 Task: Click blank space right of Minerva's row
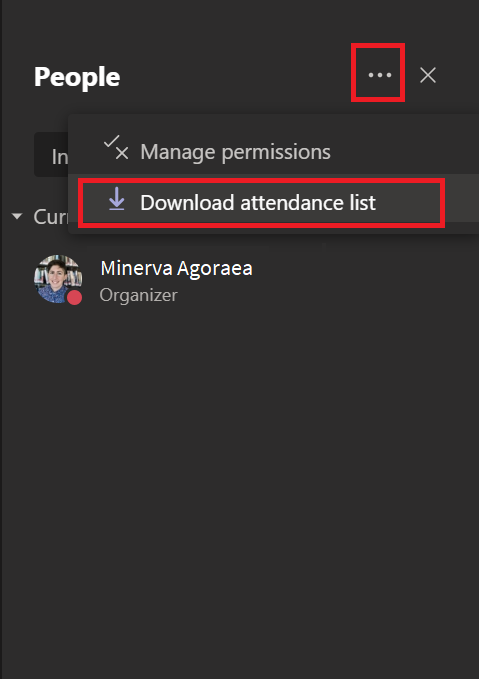coord(368,279)
